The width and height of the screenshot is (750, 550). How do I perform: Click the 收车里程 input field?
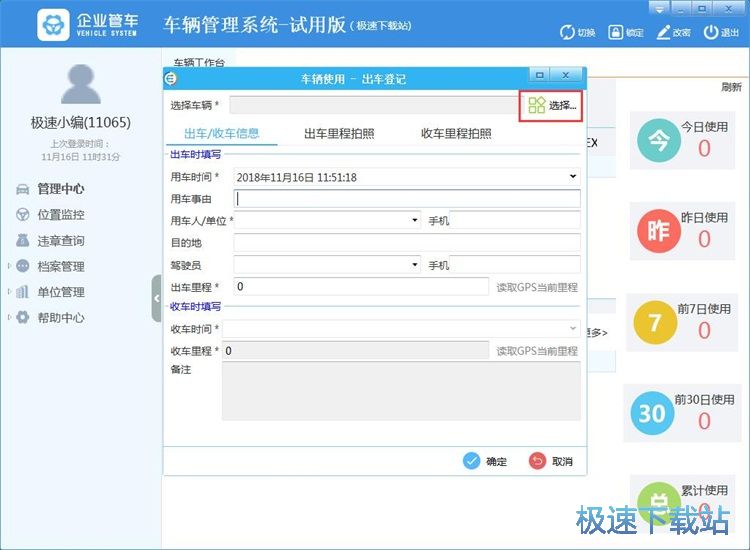pos(355,351)
